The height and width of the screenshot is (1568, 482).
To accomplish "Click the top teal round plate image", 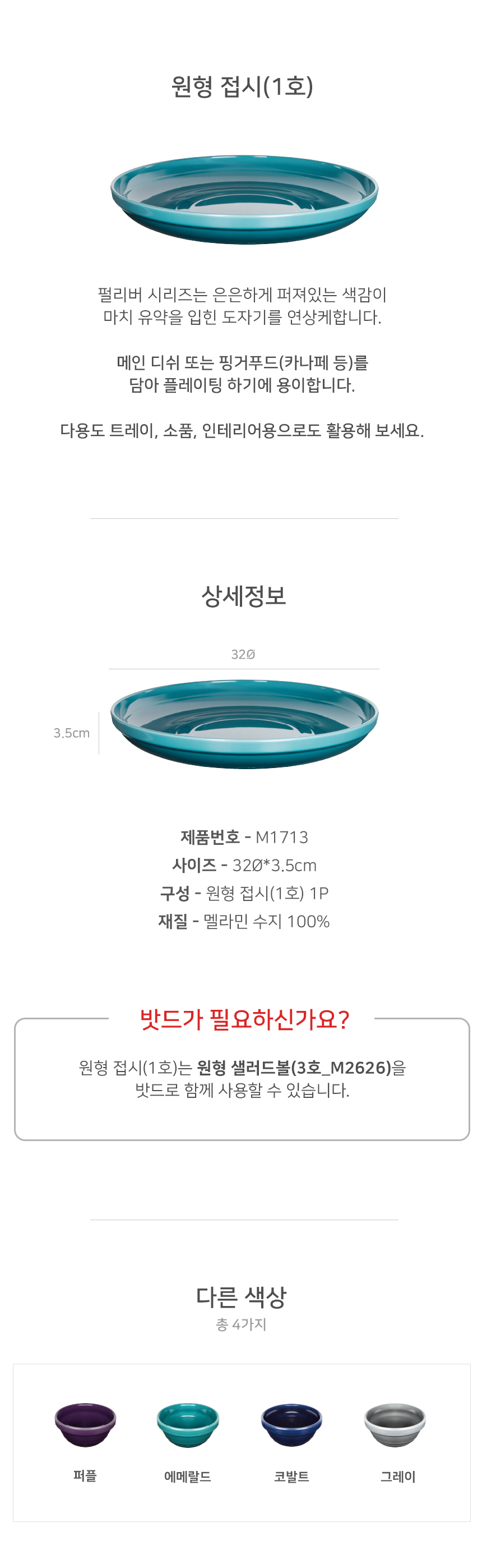I will pyautogui.click(x=244, y=199).
